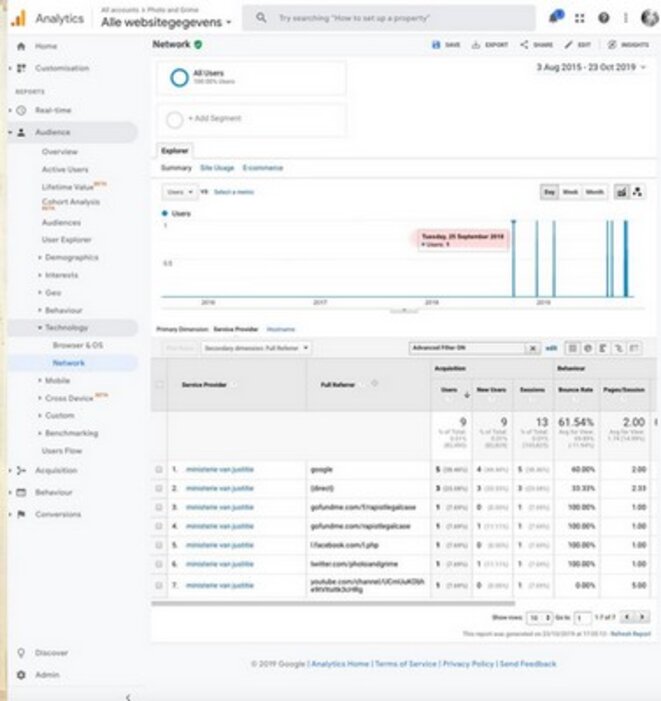The height and width of the screenshot is (701, 661).
Task: Click the chart timeline range slider handle
Action: point(404,310)
